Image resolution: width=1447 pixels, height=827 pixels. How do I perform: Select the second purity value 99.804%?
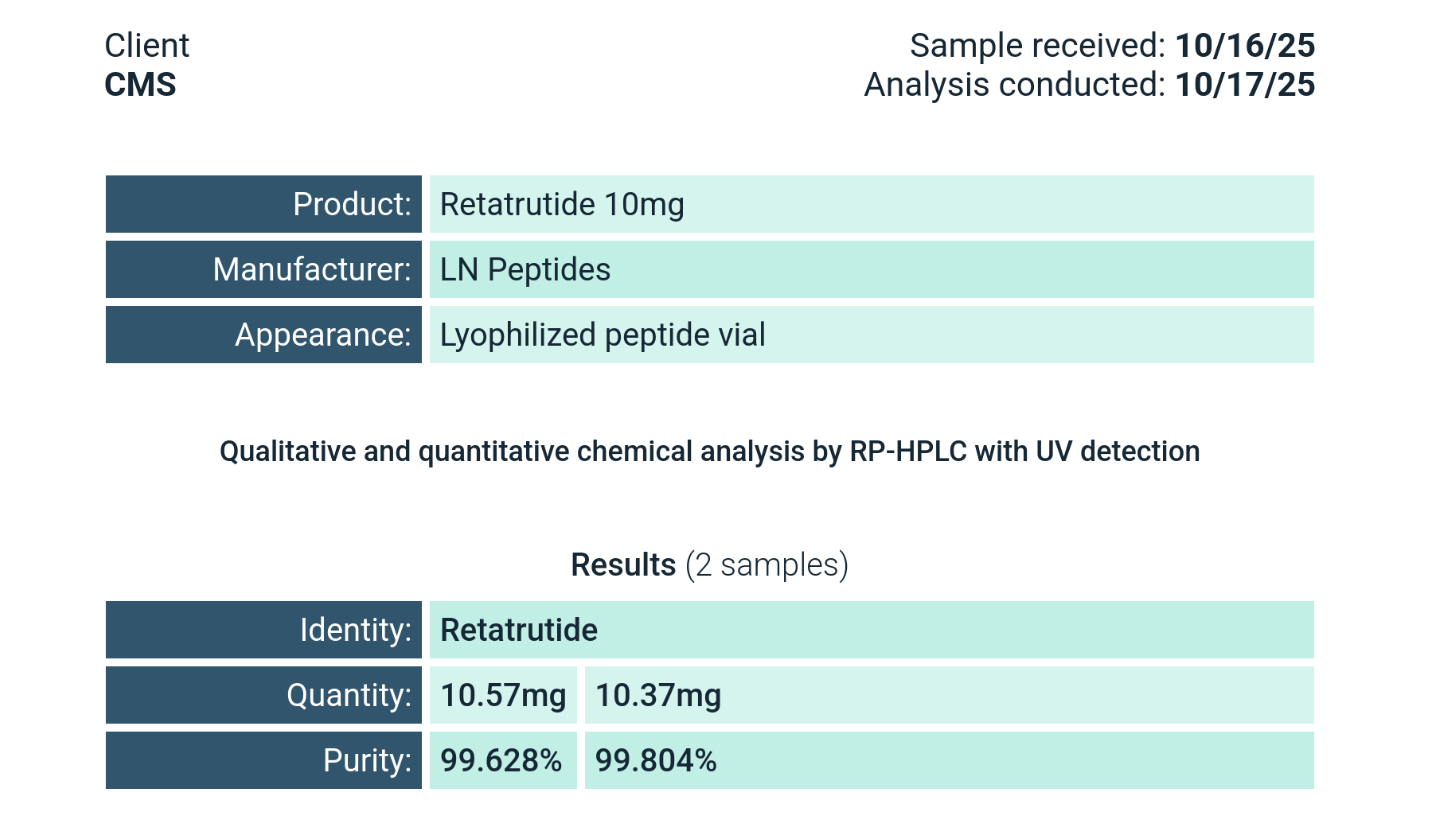[656, 761]
